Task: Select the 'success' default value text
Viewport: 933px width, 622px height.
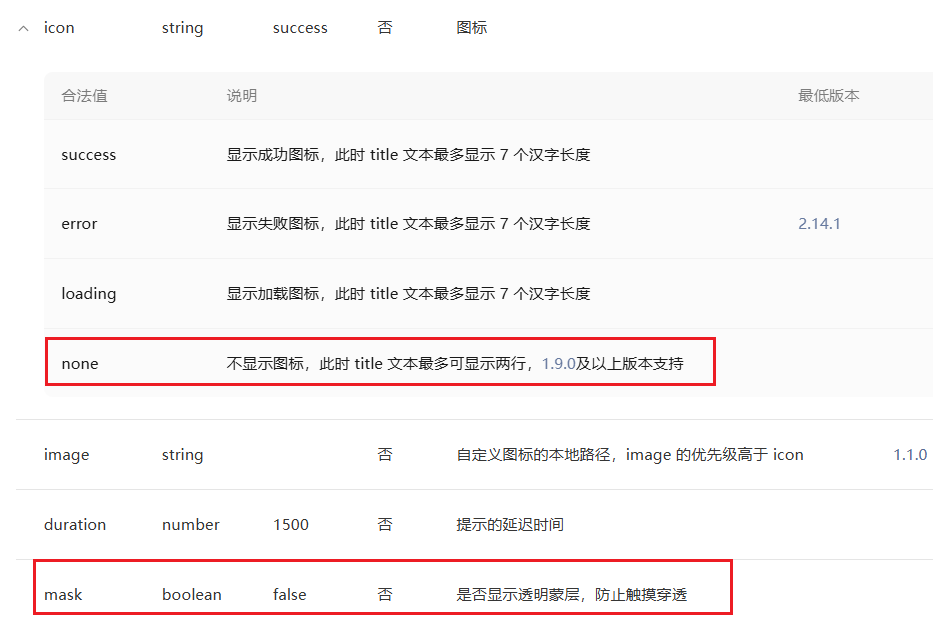Action: click(300, 28)
